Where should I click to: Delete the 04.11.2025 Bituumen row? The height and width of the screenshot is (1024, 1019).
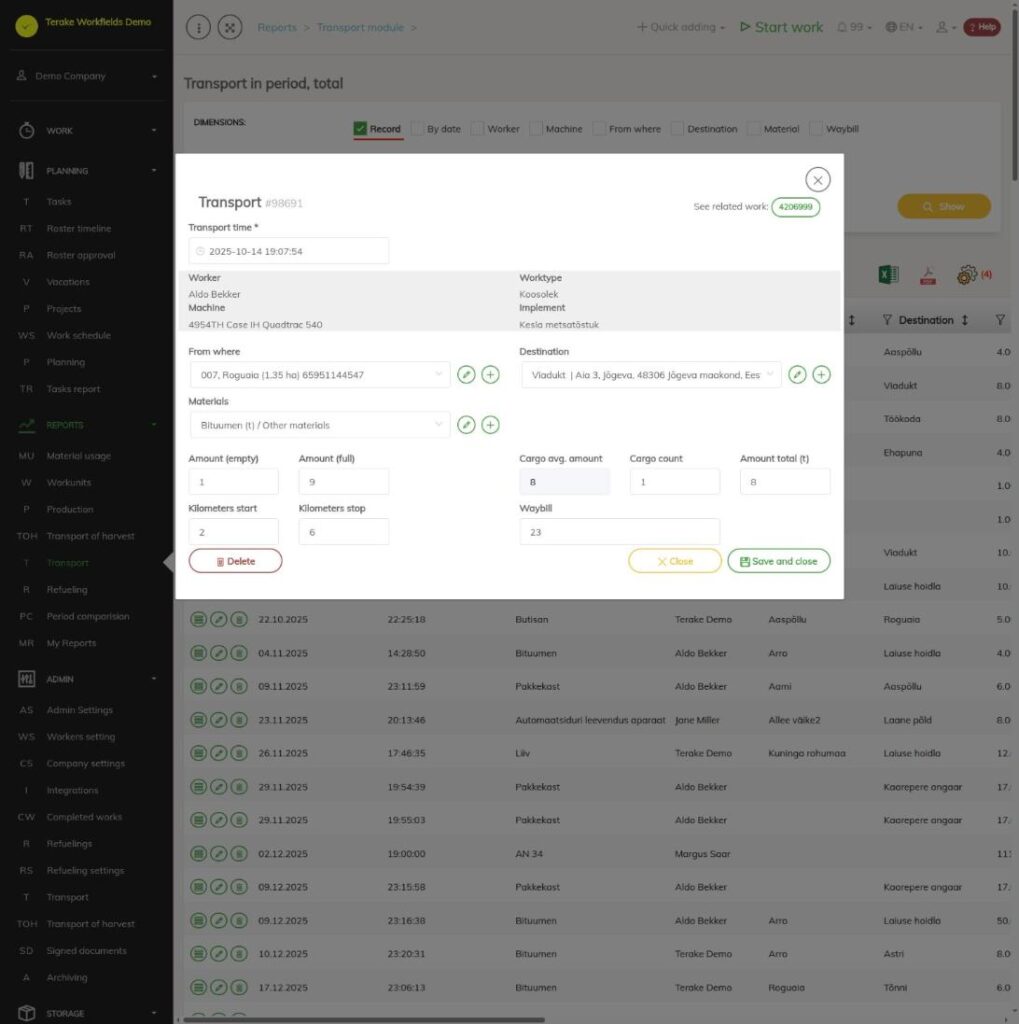pyautogui.click(x=239, y=653)
